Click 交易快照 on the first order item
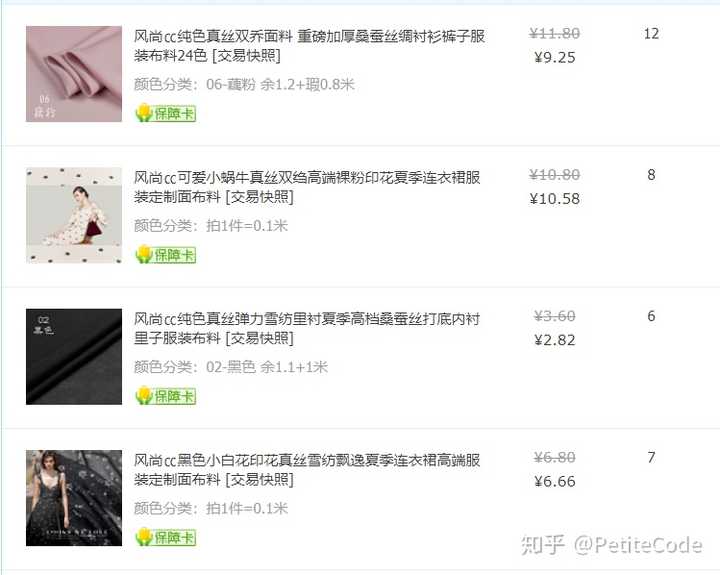The width and height of the screenshot is (720, 575). pyautogui.click(x=247, y=56)
